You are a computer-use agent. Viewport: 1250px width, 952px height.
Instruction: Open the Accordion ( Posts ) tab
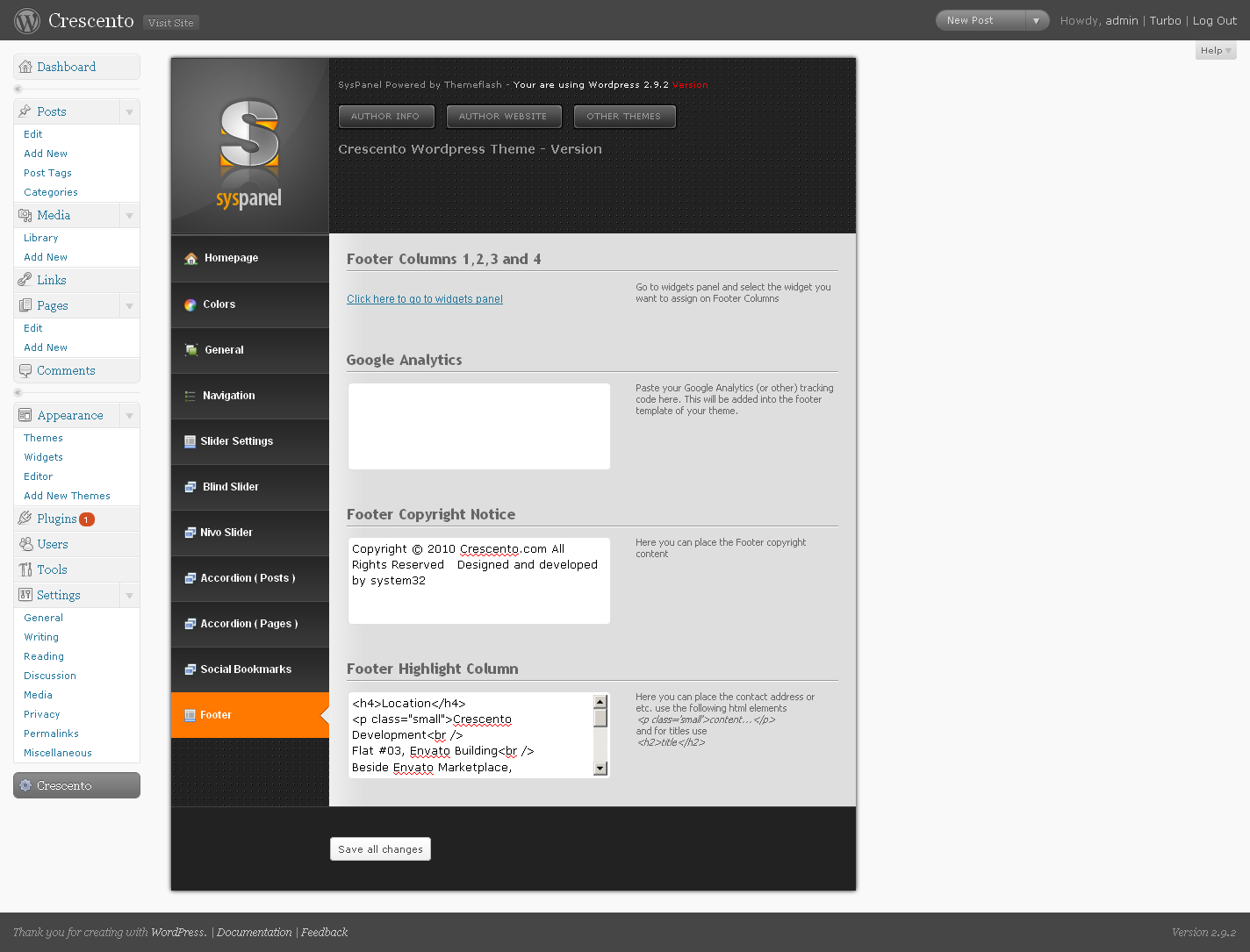250,578
